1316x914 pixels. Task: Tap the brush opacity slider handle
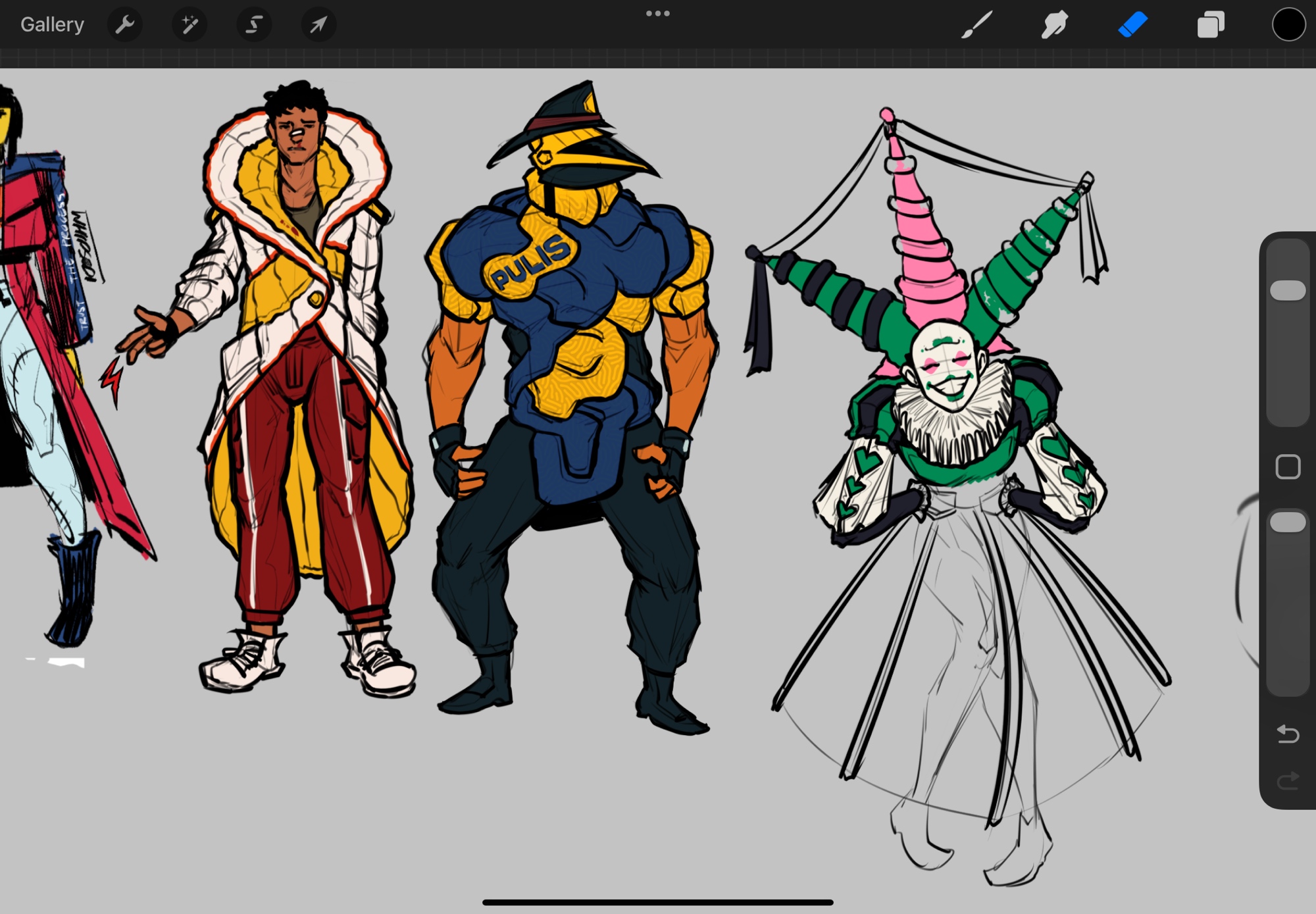(1288, 522)
